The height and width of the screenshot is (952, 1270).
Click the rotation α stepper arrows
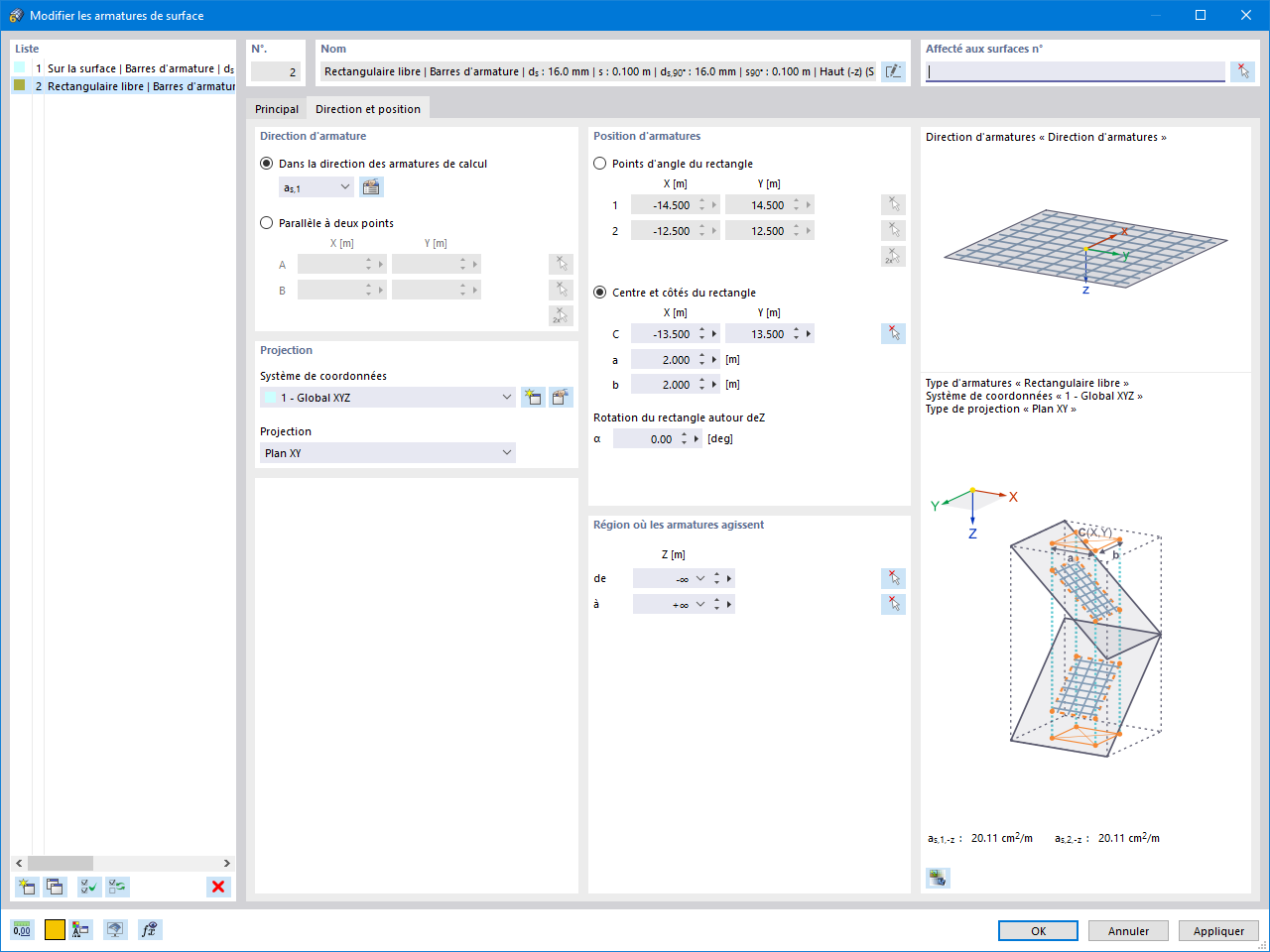click(684, 438)
